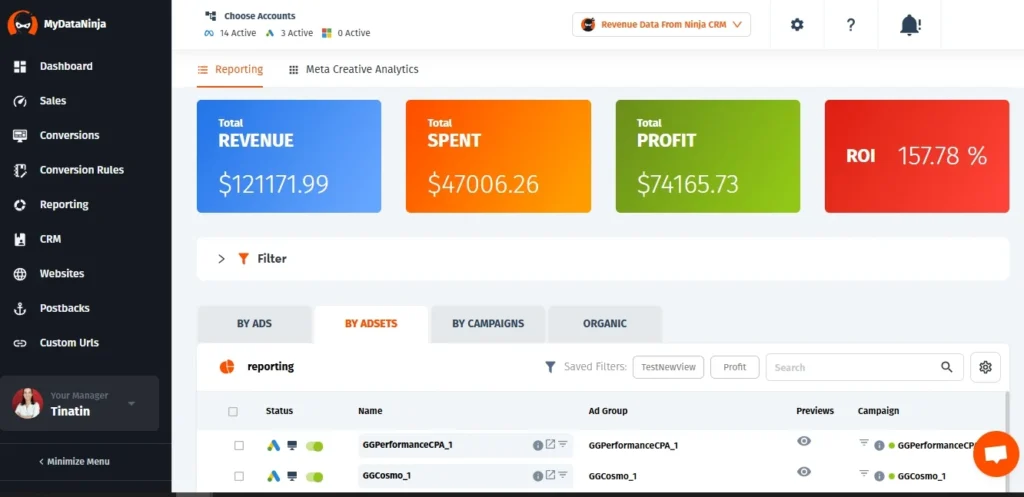The width and height of the screenshot is (1024, 497).
Task: Open Dashboard from the sidebar
Action: pyautogui.click(x=66, y=66)
